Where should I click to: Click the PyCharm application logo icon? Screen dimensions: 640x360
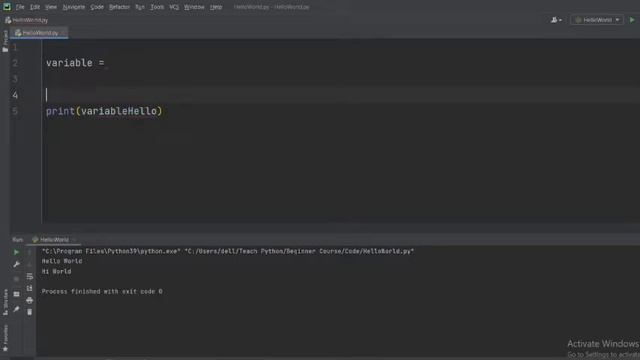click(7, 7)
